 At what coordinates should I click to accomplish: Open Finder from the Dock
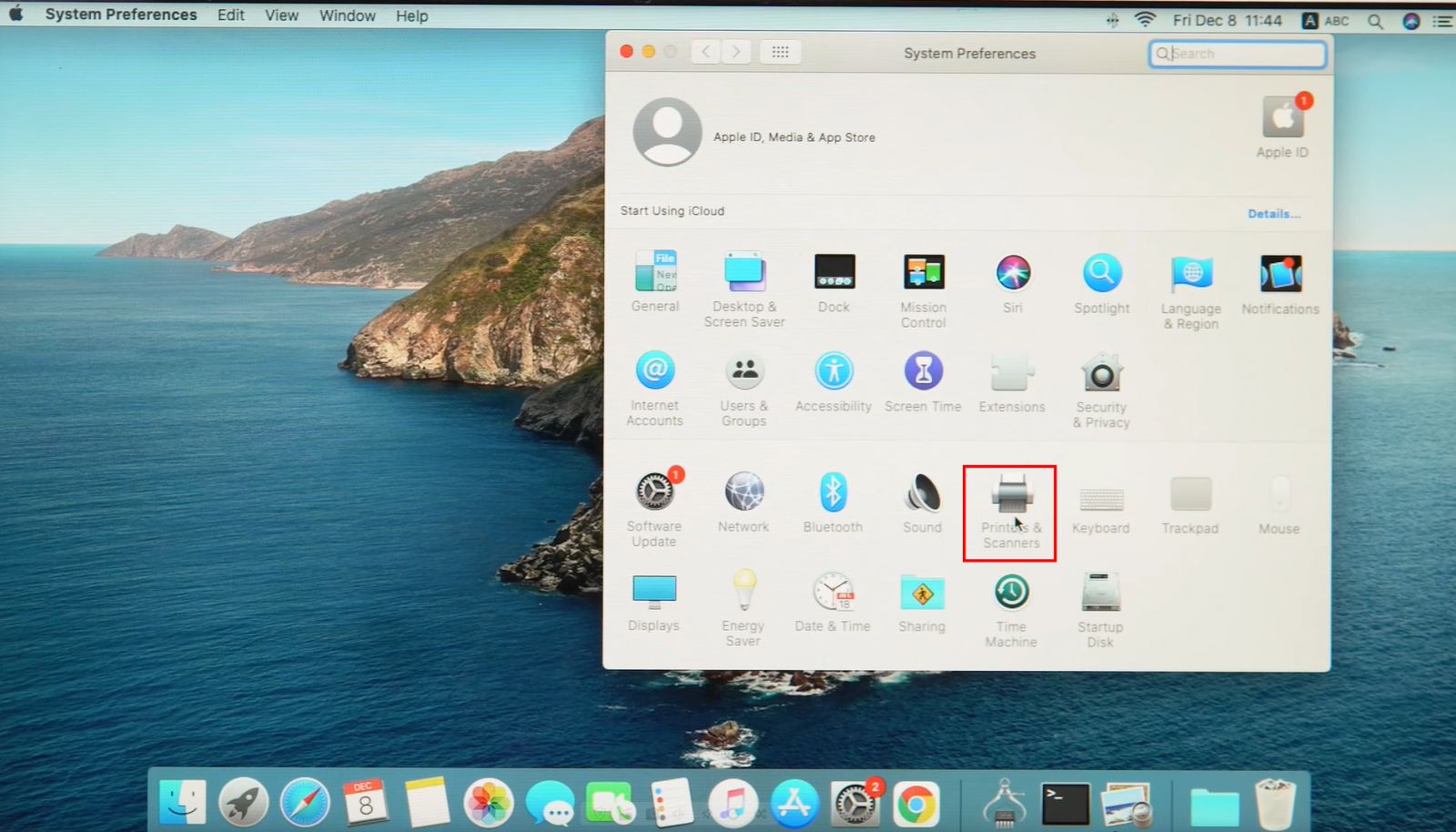pyautogui.click(x=182, y=802)
